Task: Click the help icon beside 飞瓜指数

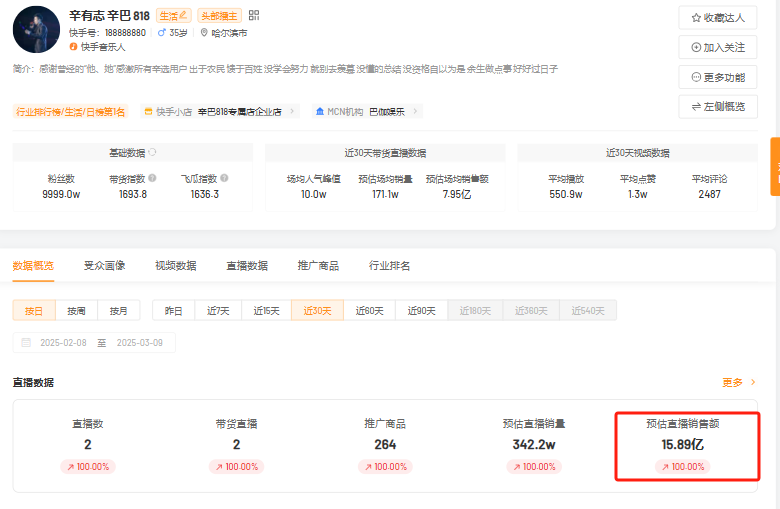Action: click(224, 178)
